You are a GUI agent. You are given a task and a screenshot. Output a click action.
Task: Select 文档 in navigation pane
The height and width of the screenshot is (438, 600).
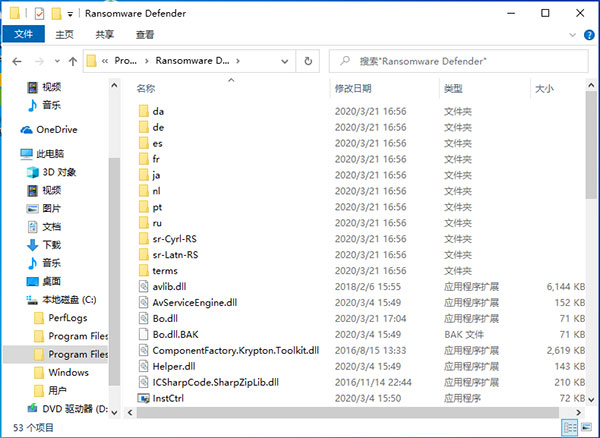coord(44,227)
